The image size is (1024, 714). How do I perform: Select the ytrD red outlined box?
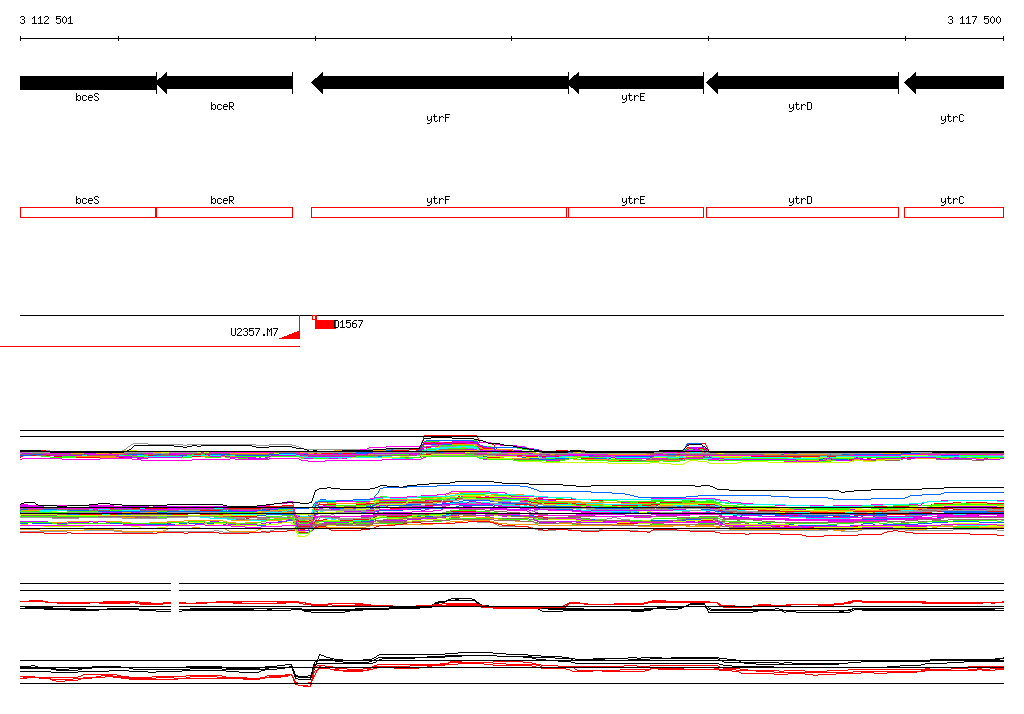(803, 212)
